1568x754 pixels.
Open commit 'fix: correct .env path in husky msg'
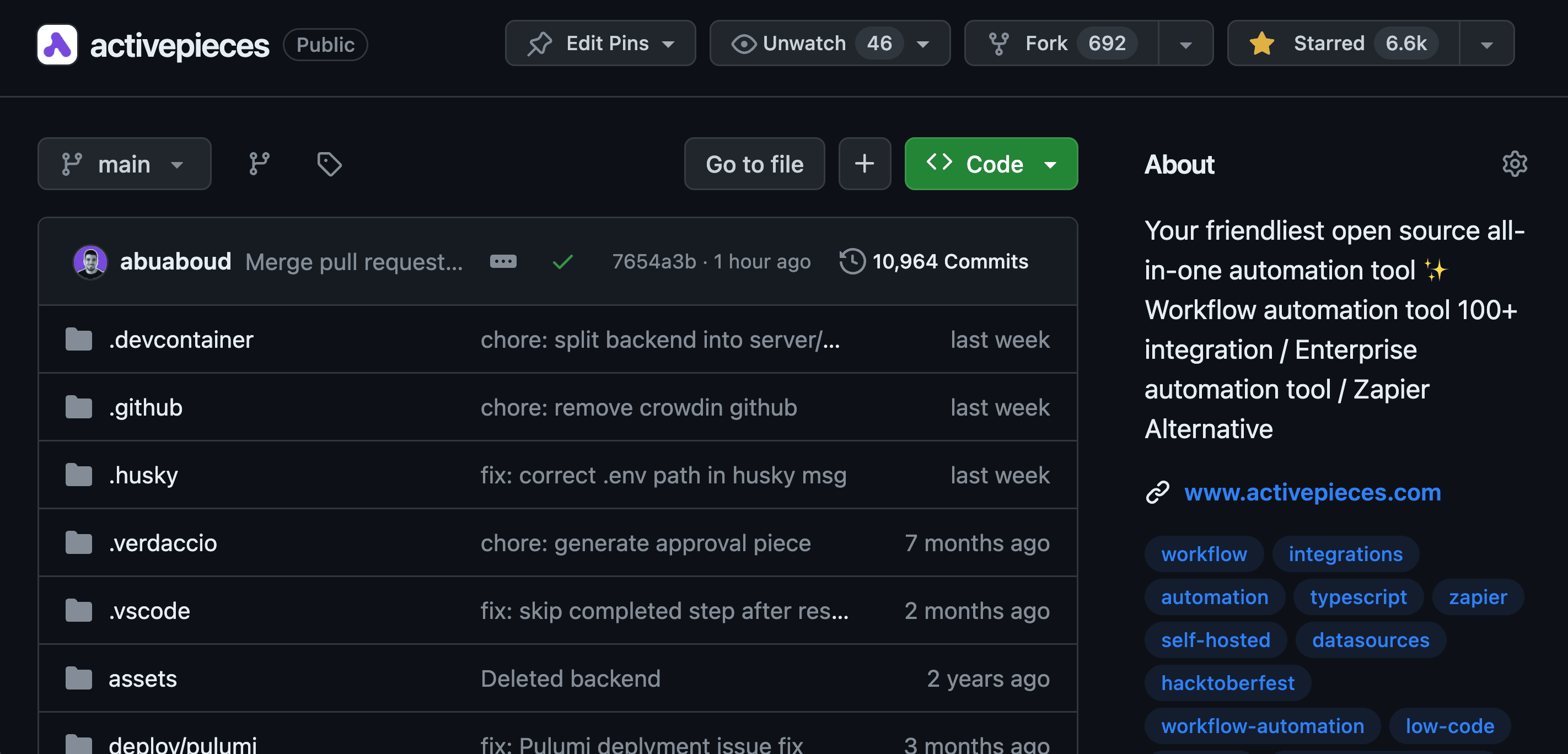[663, 475]
